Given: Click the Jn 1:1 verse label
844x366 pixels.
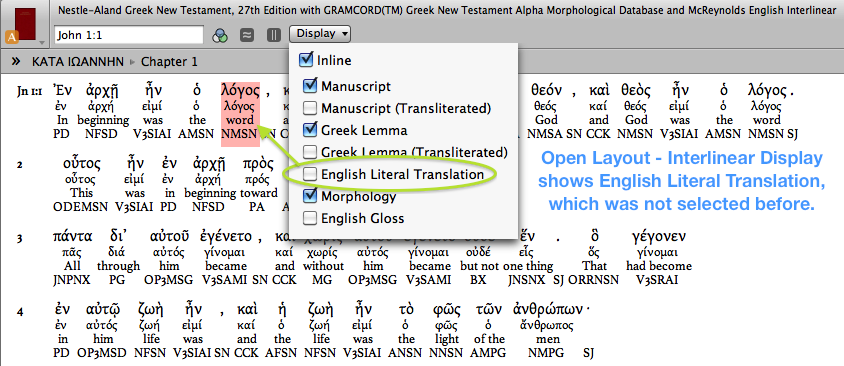Looking at the screenshot, I should point(30,91).
